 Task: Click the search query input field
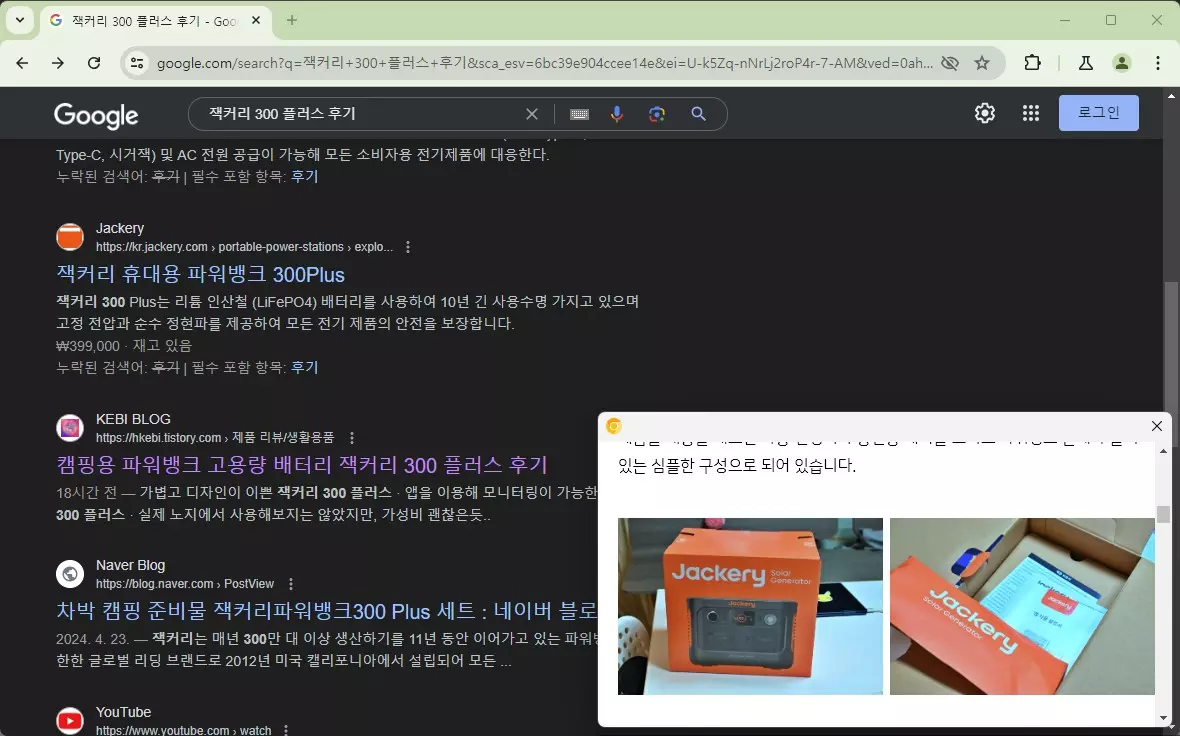coord(361,114)
